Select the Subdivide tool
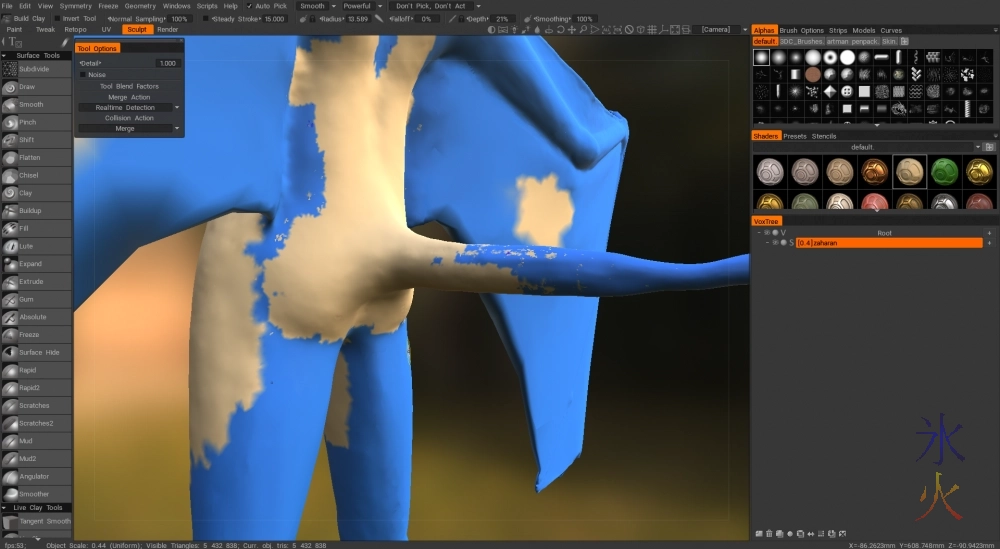 [x=36, y=69]
